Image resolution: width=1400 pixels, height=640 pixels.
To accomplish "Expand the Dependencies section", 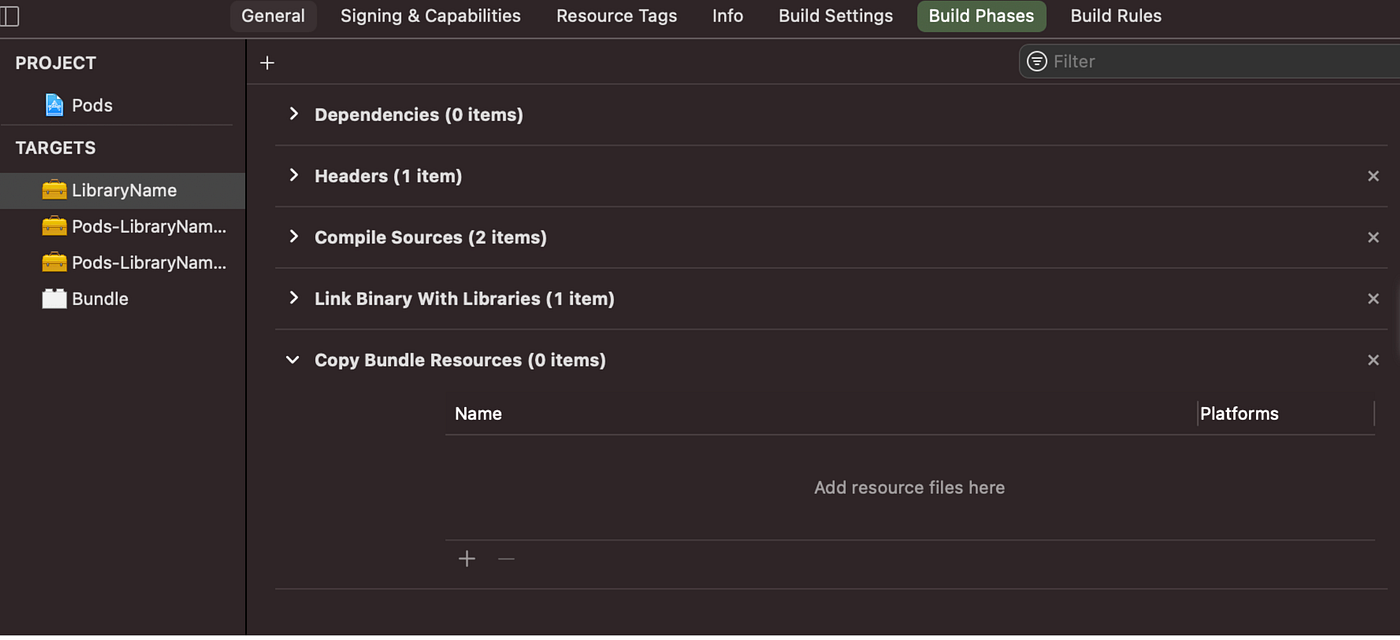I will click(293, 114).
